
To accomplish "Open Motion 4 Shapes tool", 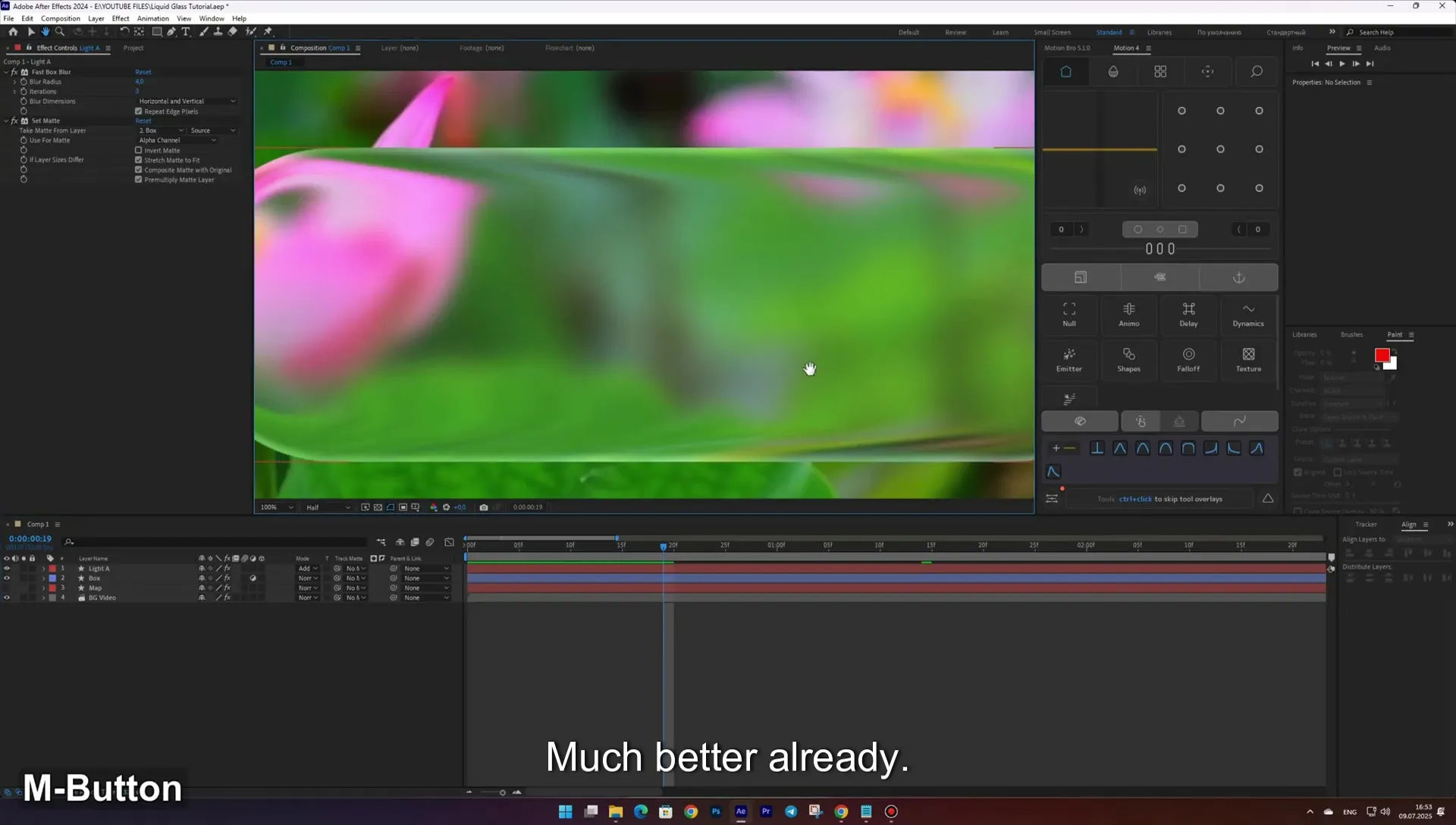I will pyautogui.click(x=1129, y=359).
